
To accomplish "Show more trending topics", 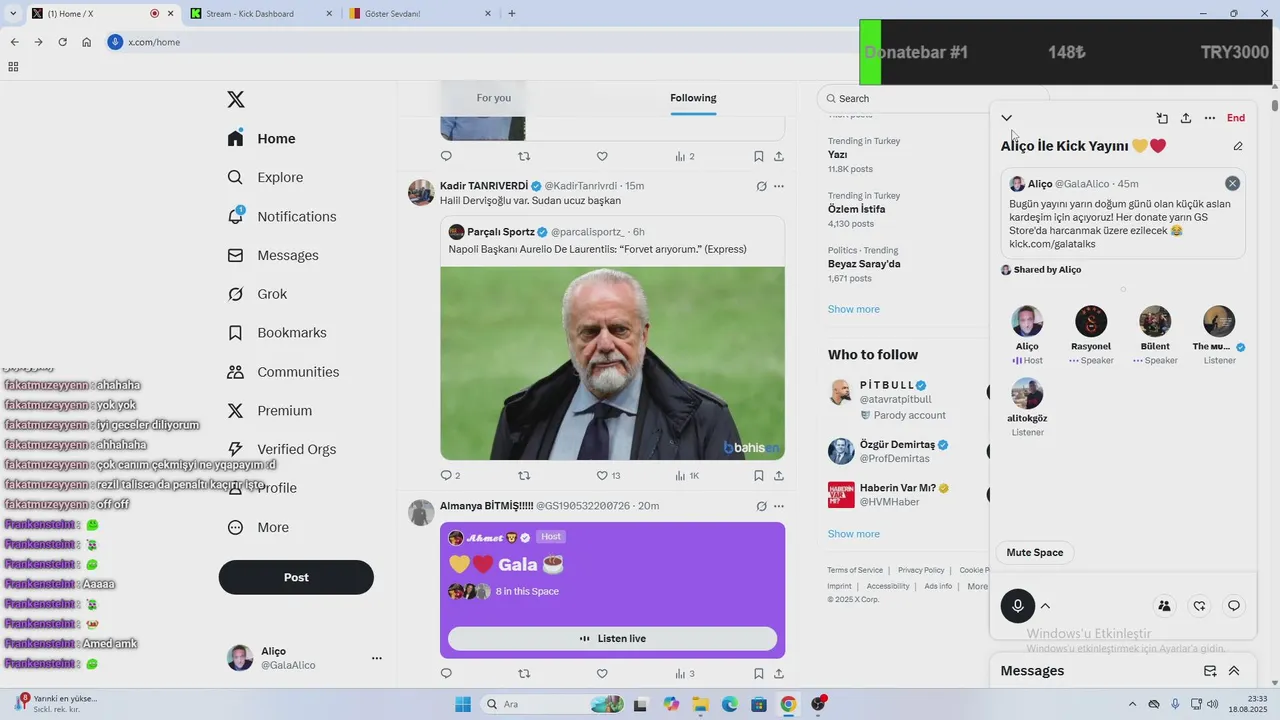I will point(854,309).
